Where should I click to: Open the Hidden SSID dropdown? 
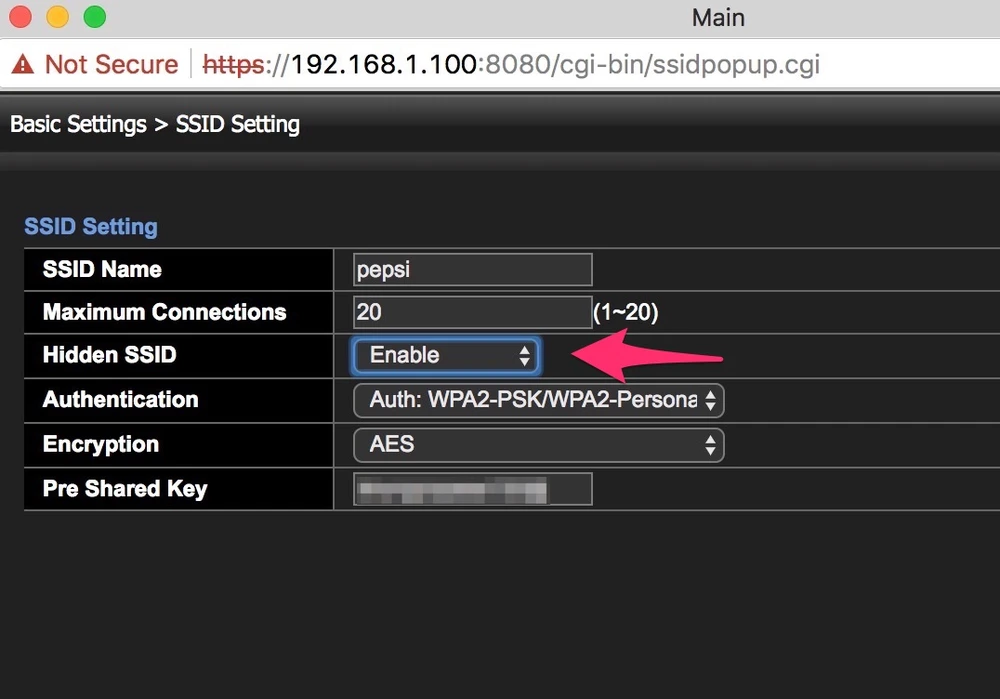pos(446,355)
